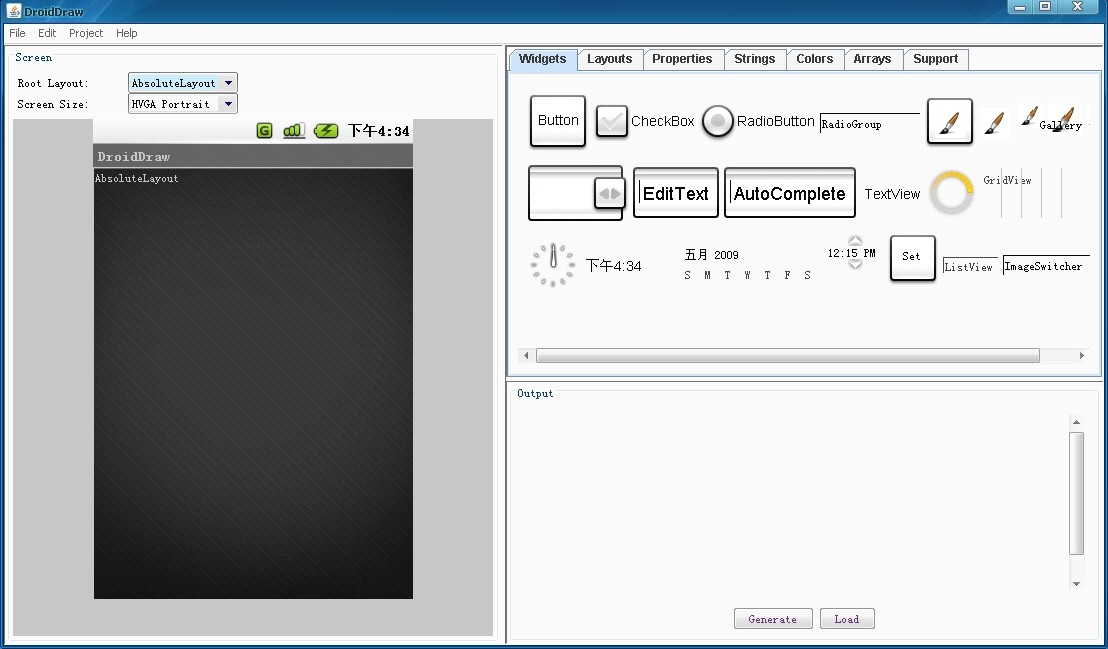Click the time picker up arrow

click(855, 241)
